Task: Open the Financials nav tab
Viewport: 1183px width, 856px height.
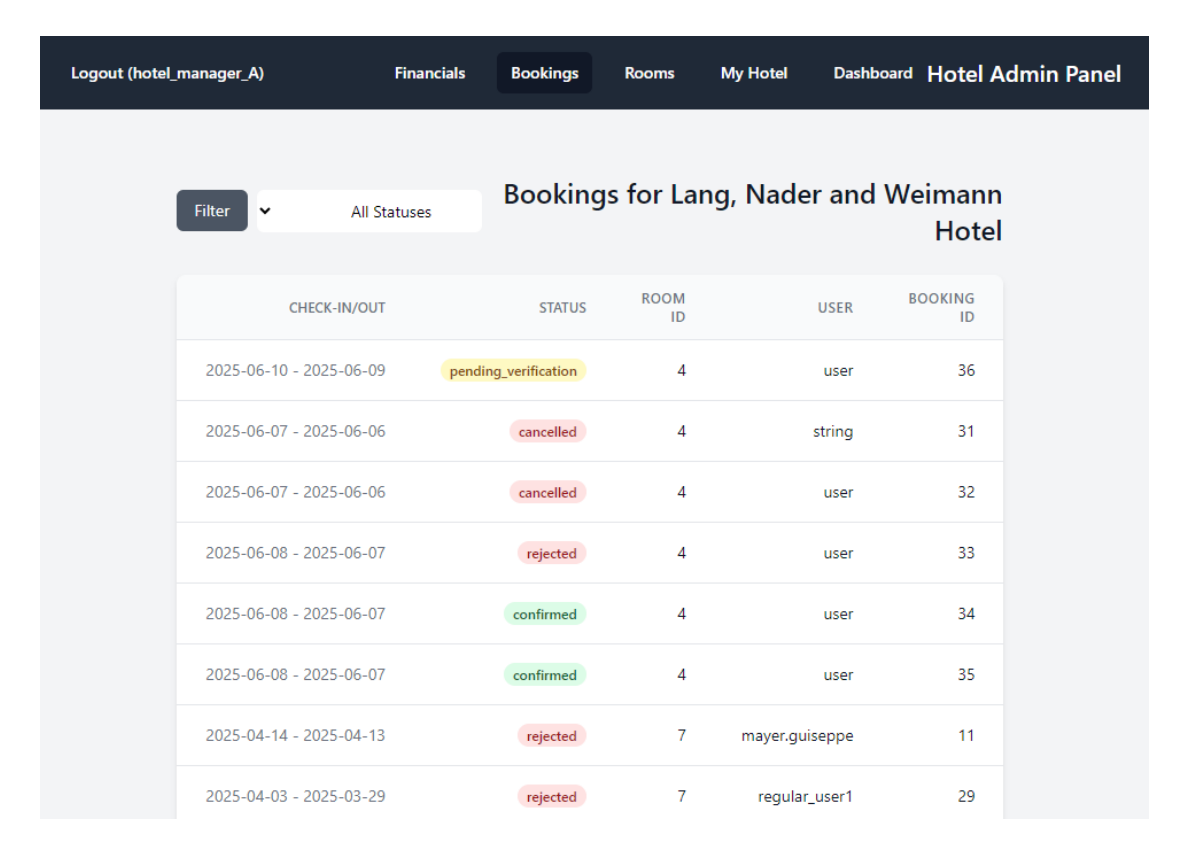Action: 430,73
